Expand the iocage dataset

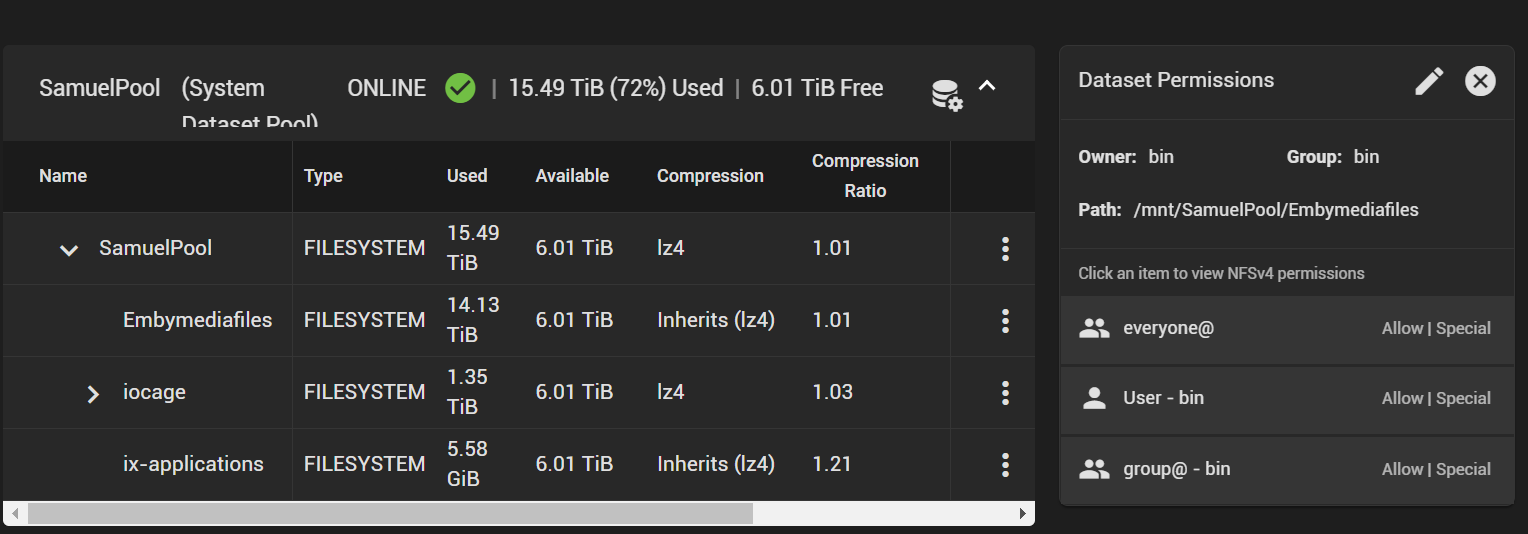[x=93, y=393]
